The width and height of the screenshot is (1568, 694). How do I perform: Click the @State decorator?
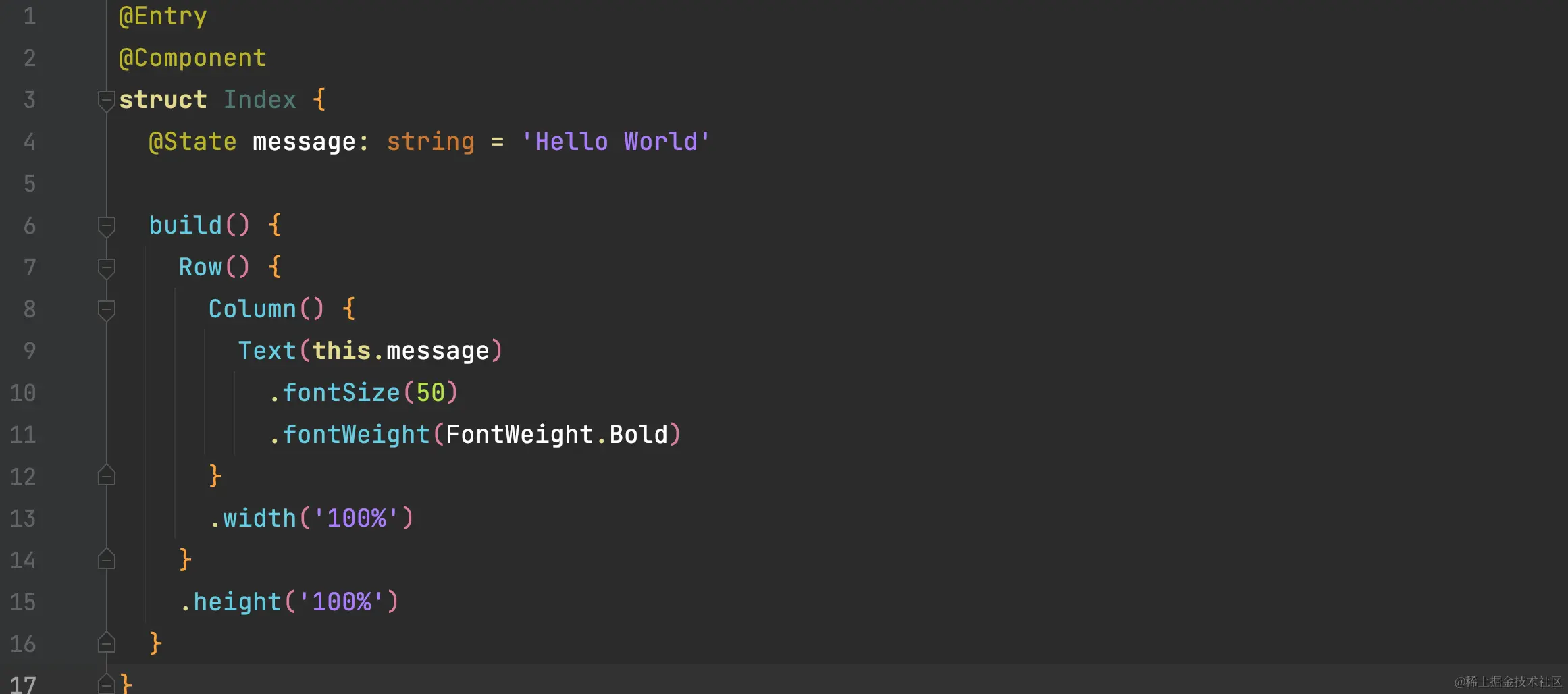coord(192,142)
